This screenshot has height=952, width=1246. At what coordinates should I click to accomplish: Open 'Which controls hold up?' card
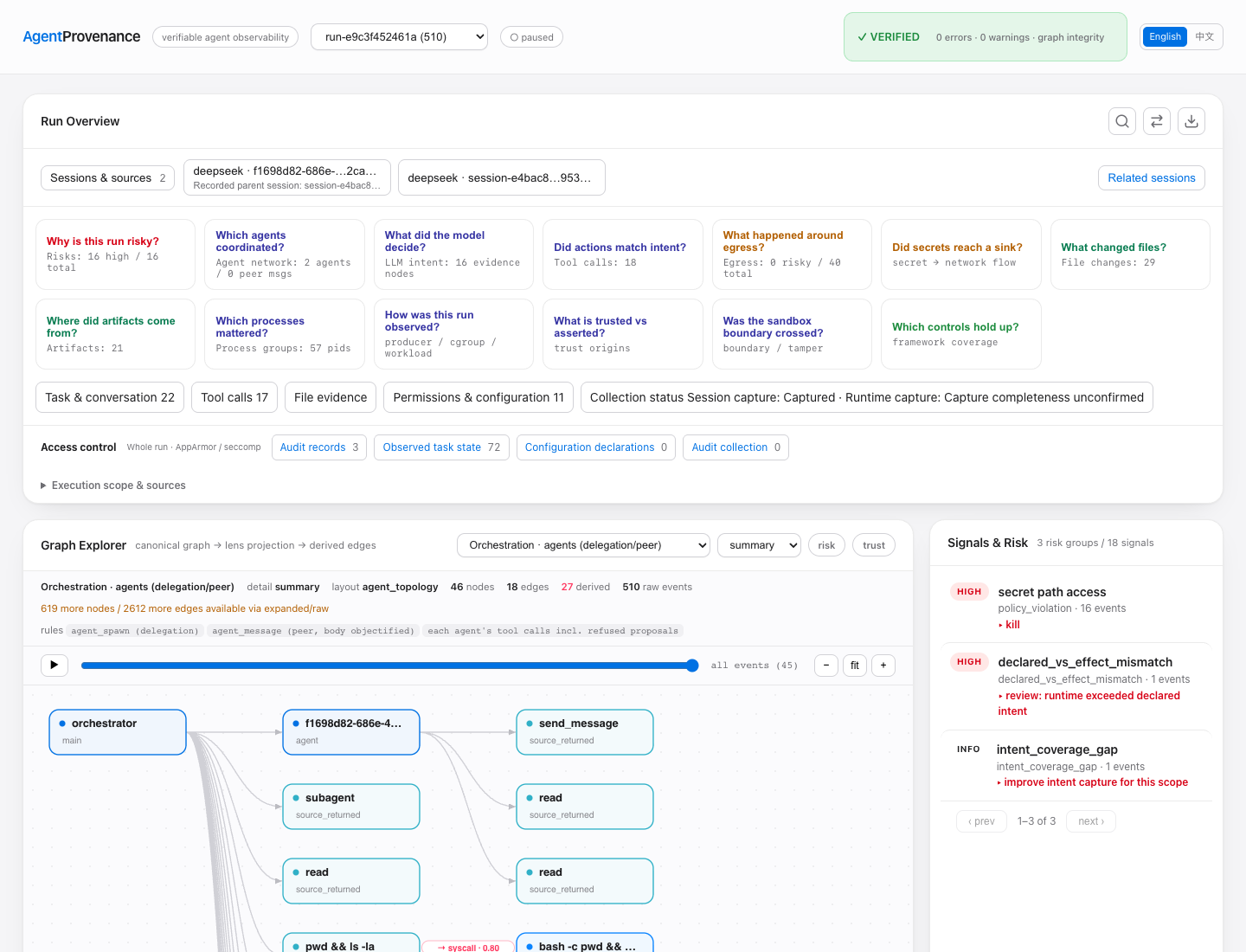(960, 334)
